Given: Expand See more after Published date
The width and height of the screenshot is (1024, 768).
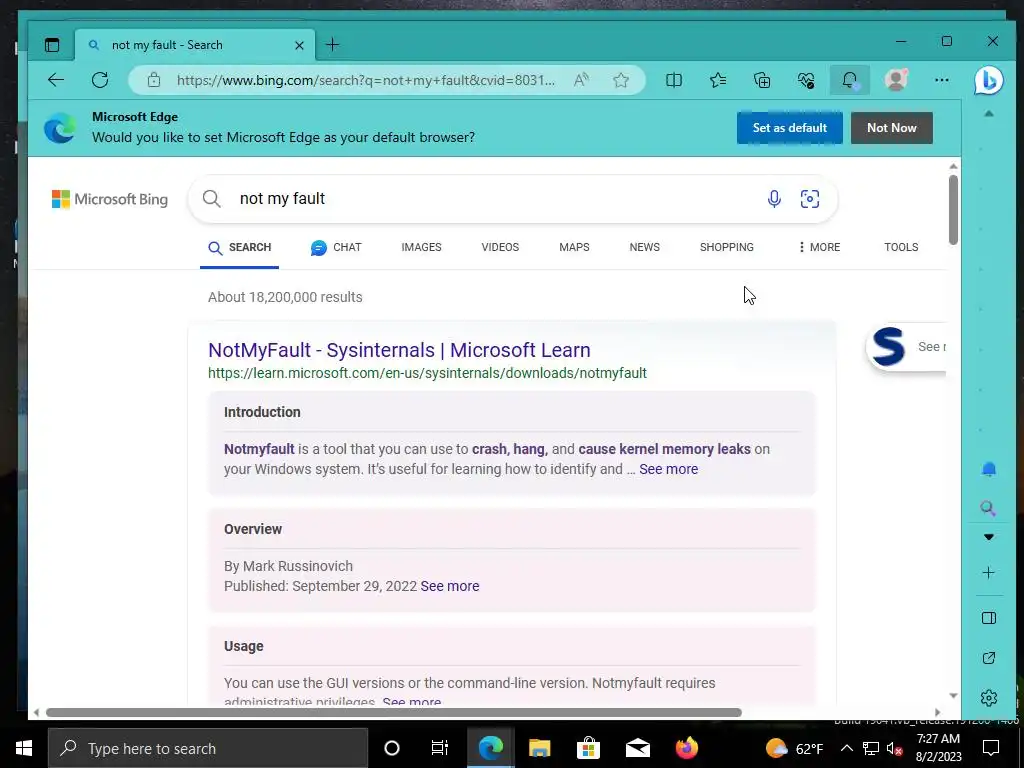Looking at the screenshot, I should point(450,586).
